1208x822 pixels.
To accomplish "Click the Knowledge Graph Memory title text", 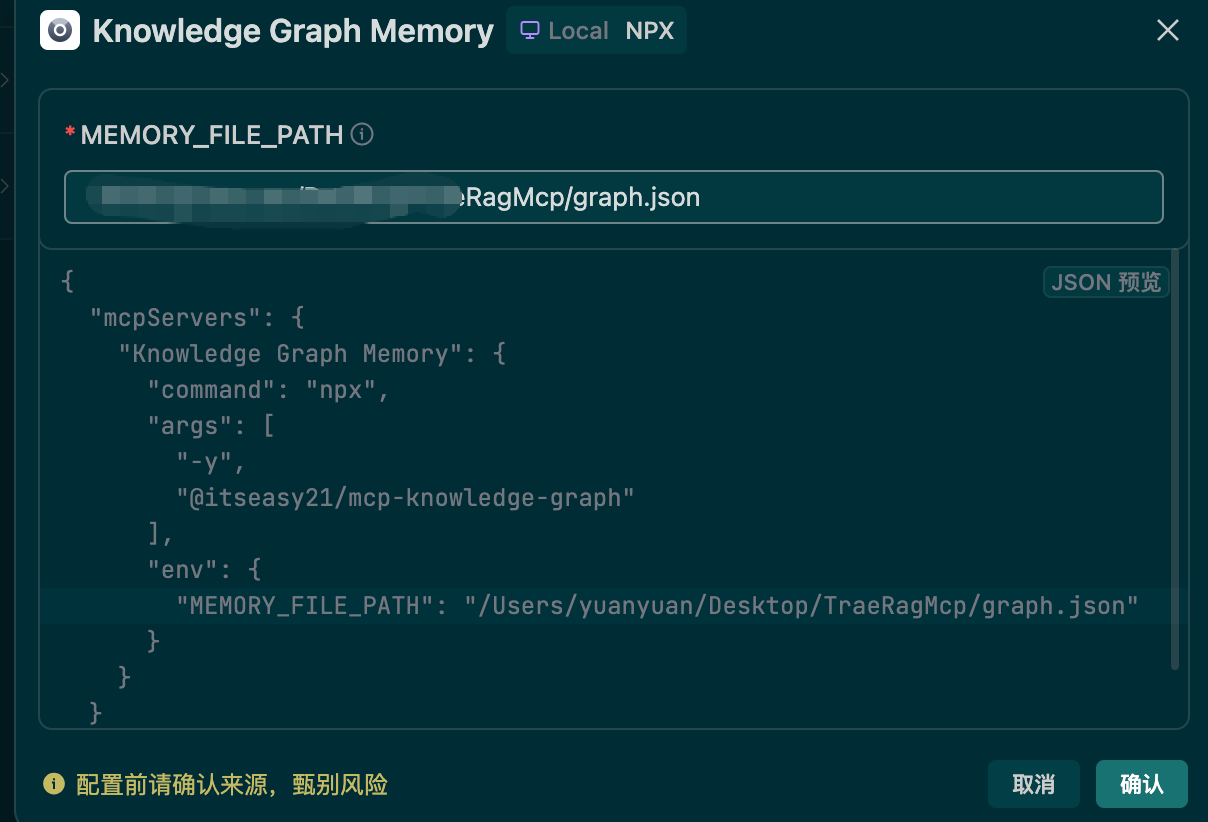I will click(293, 31).
